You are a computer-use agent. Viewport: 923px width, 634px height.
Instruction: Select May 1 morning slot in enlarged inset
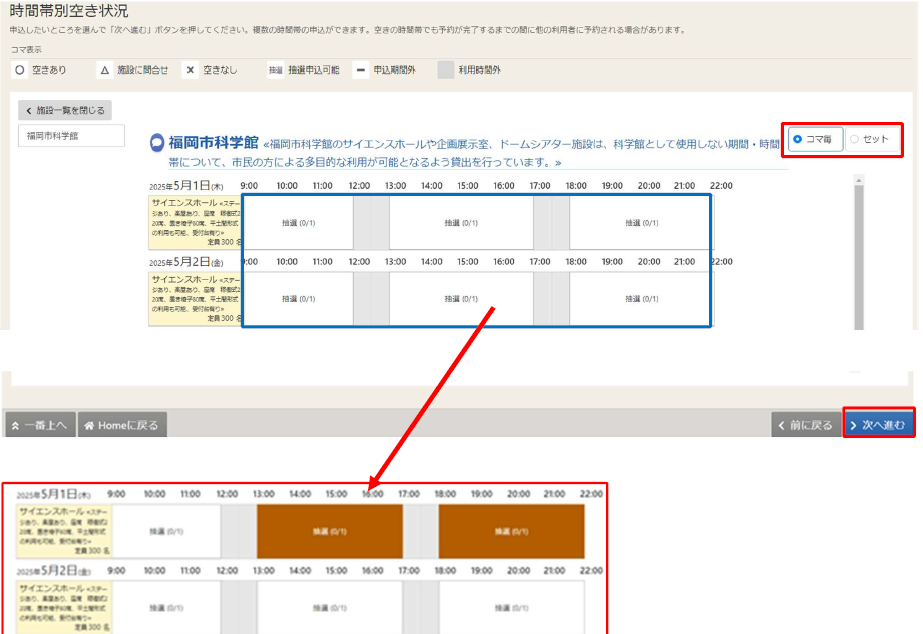click(x=167, y=532)
